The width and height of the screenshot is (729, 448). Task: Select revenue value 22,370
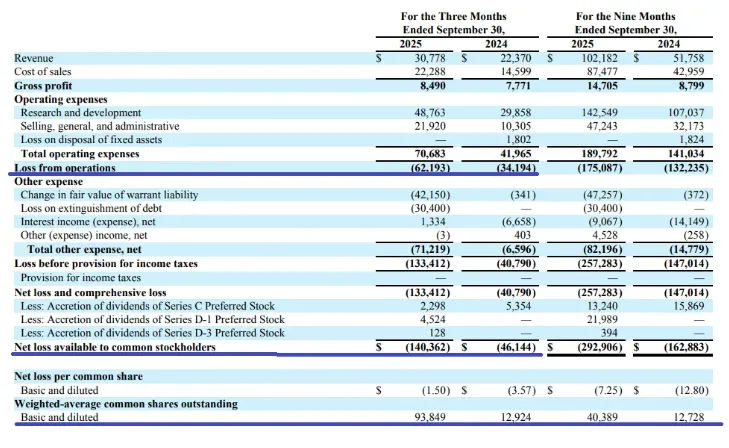[516, 58]
